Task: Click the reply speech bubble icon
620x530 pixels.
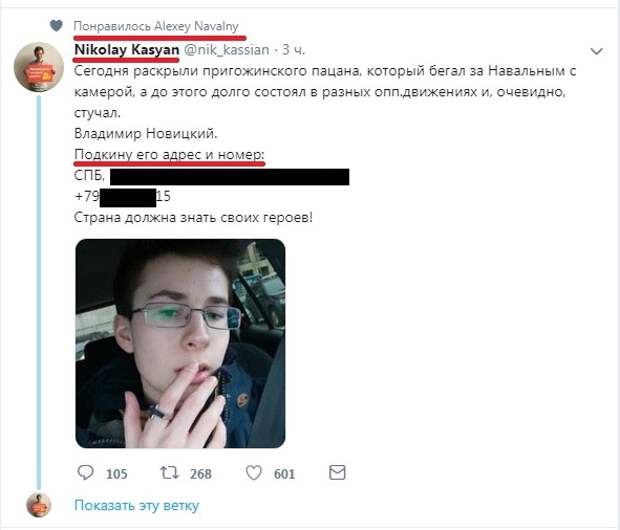Action: point(85,472)
